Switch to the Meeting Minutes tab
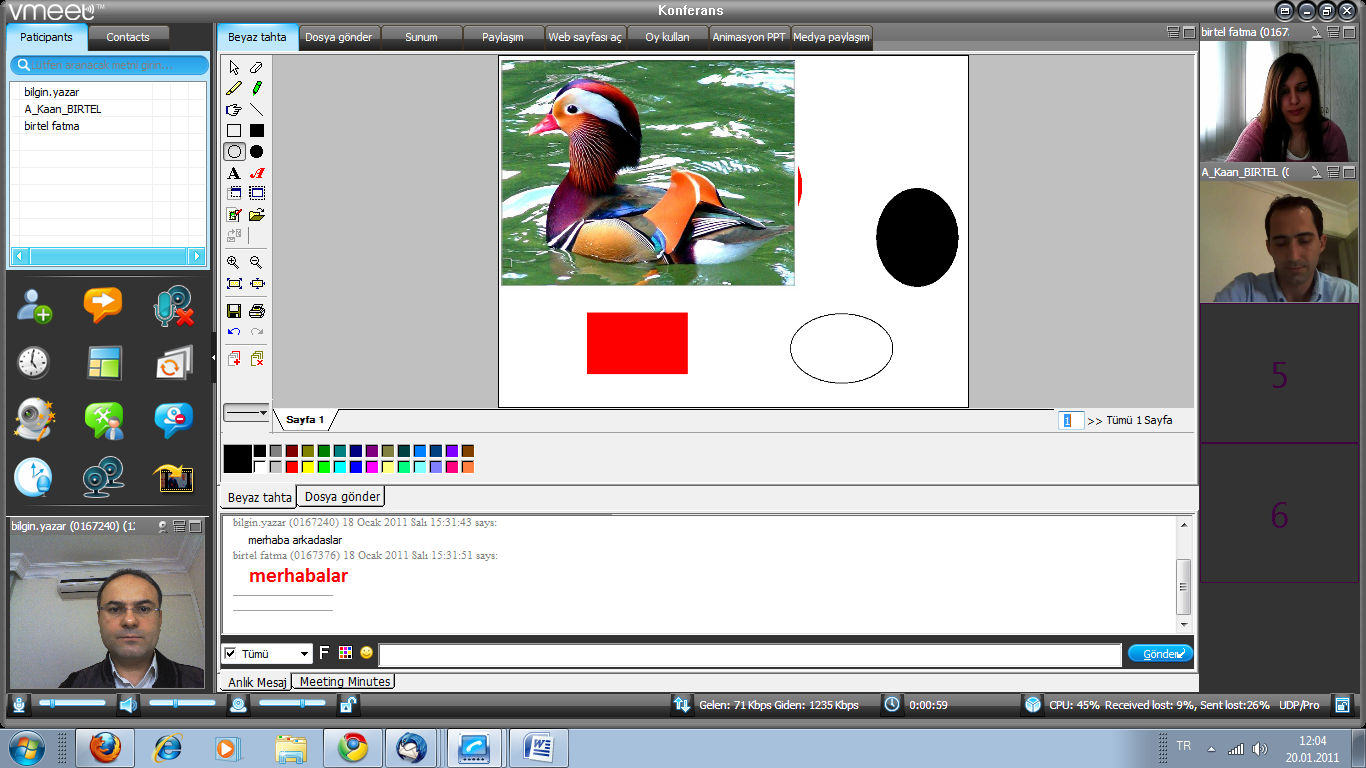Screen dimensions: 1366x768 coord(346,681)
